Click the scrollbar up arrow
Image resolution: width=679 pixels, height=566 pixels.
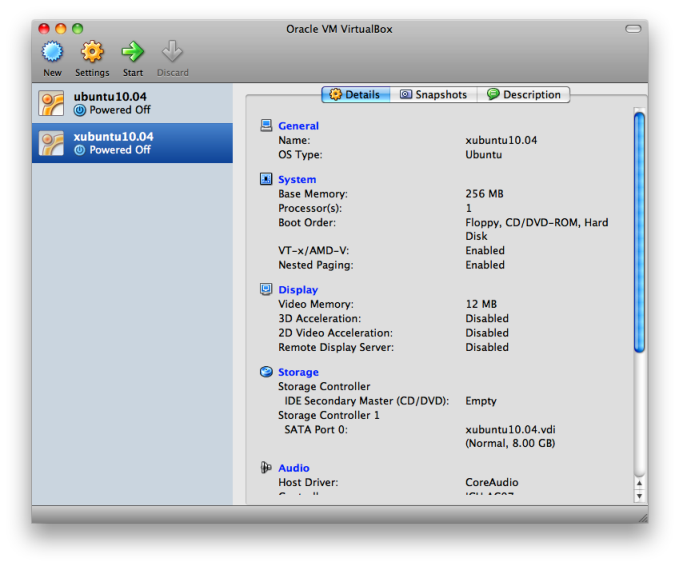[x=639, y=483]
